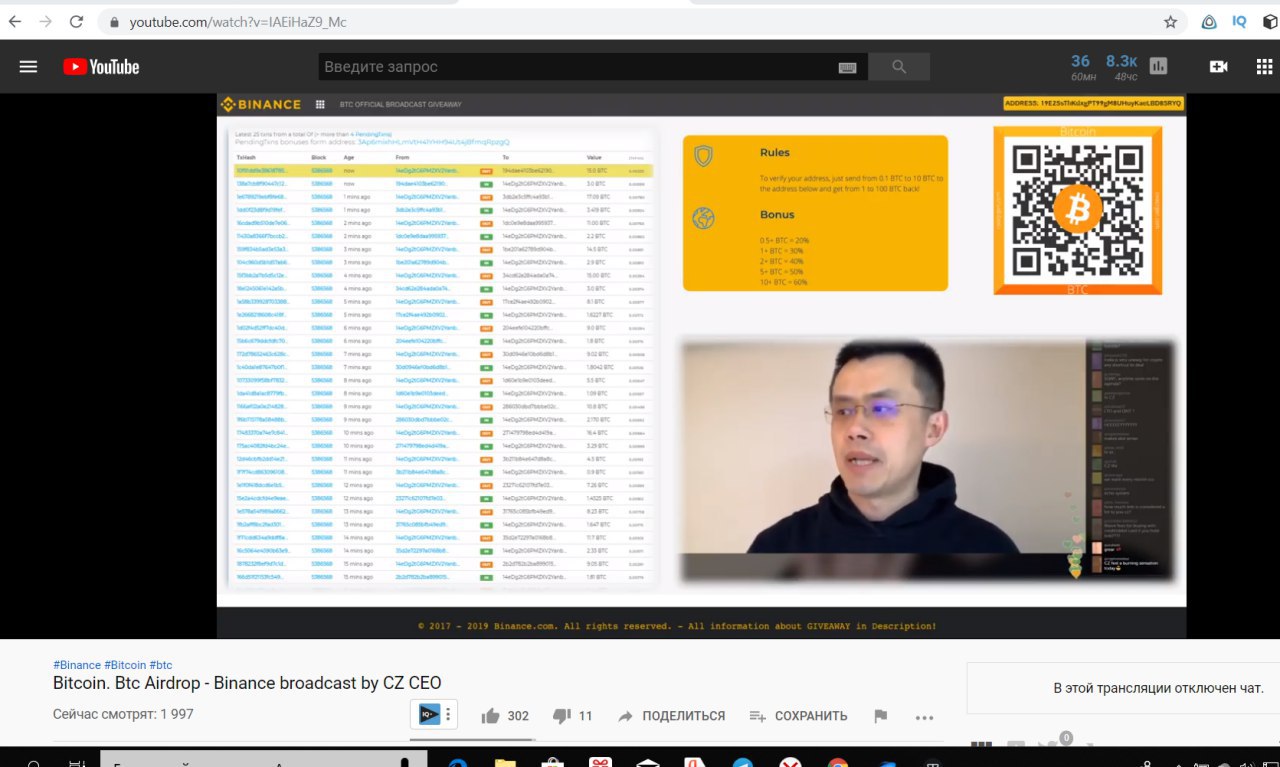Open the YouTube hamburger guide menu
Screen dimensions: 1280x767
coord(28,66)
